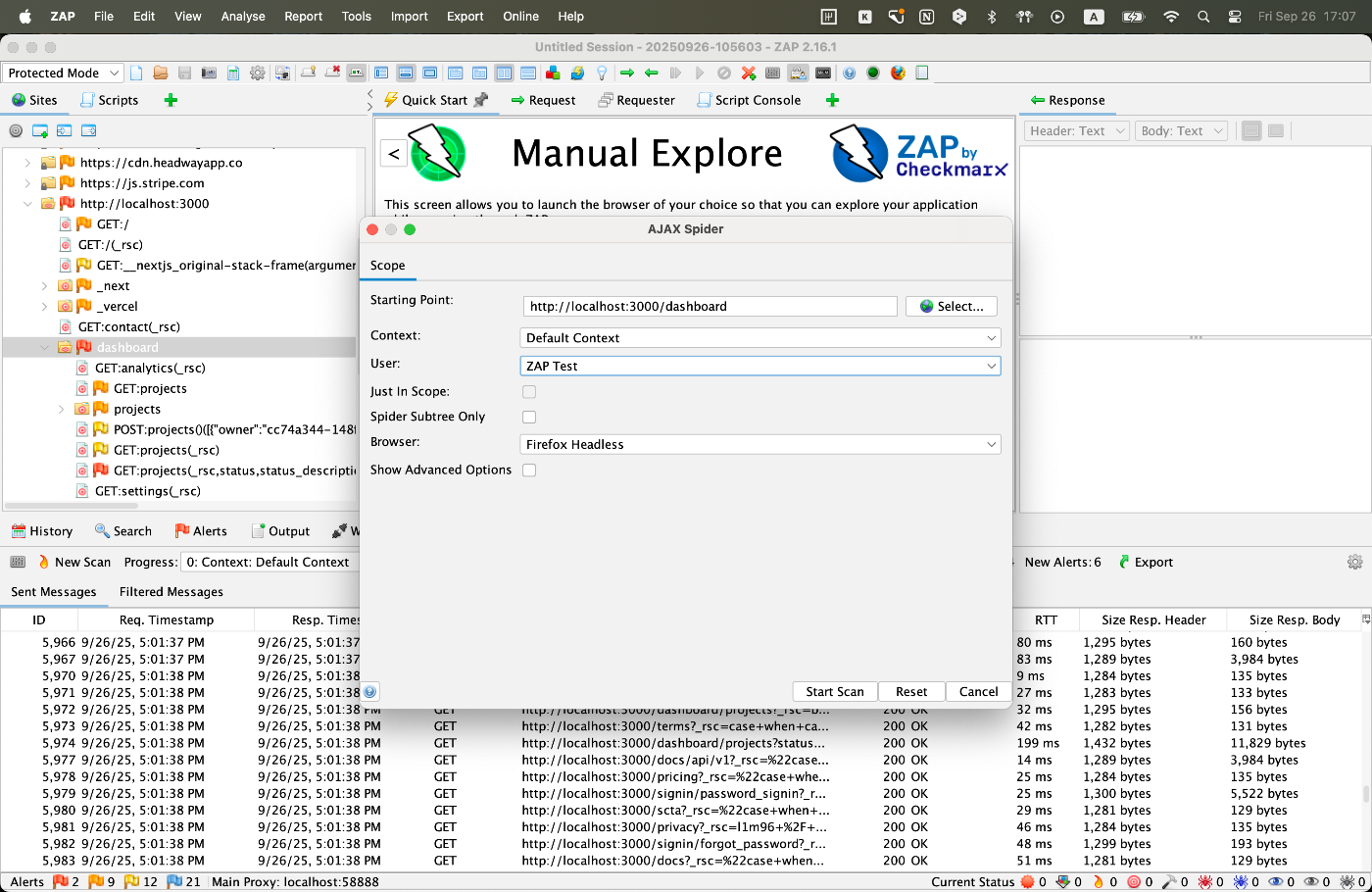Expand the _next folder node
Image resolution: width=1372 pixels, height=892 pixels.
pyautogui.click(x=44, y=286)
